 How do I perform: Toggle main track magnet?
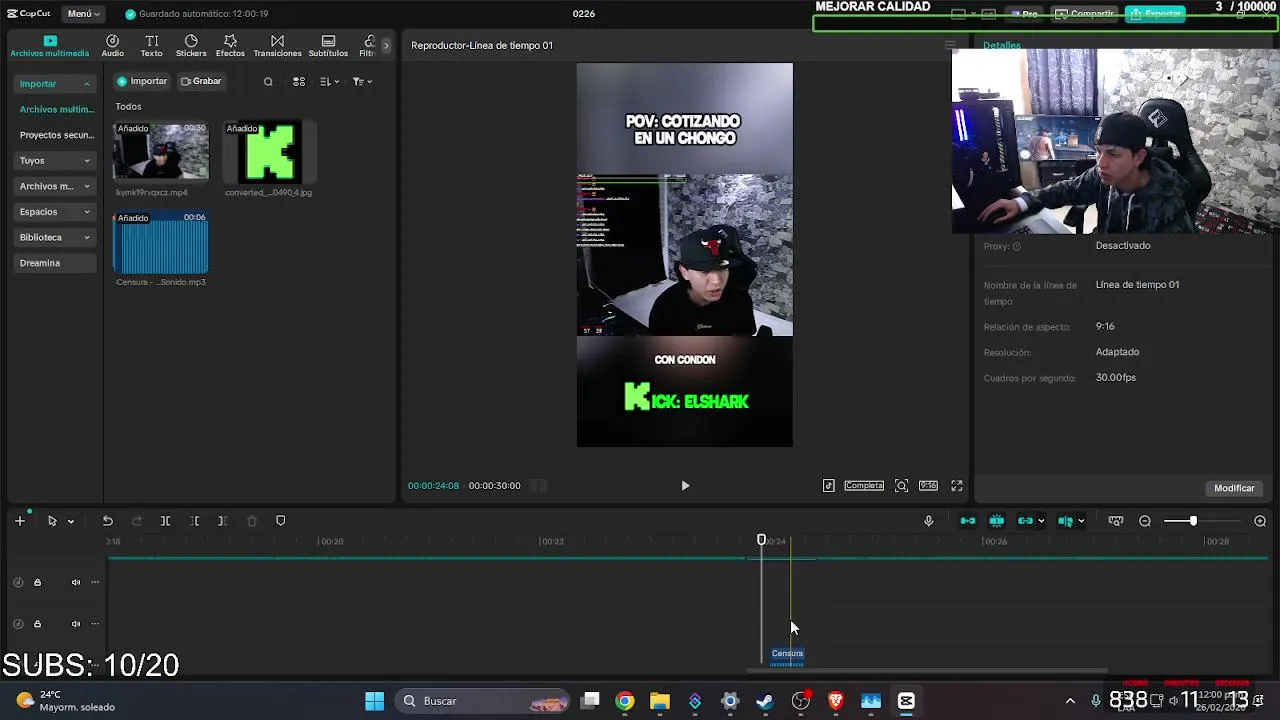pos(967,521)
